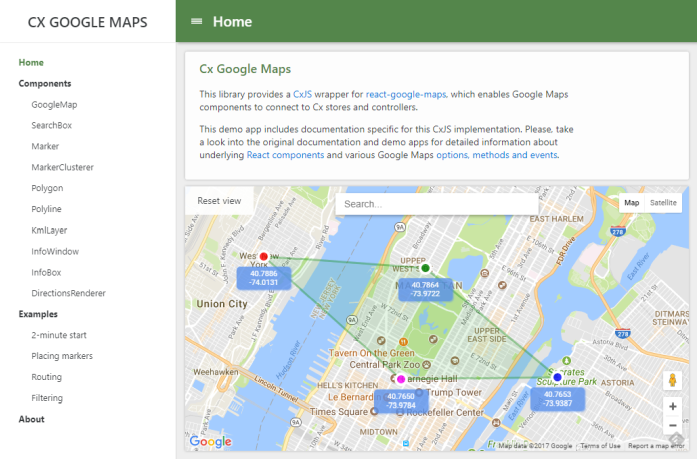Viewport: 697px width, 459px height.
Task: Select the Map view type button
Action: click(632, 203)
